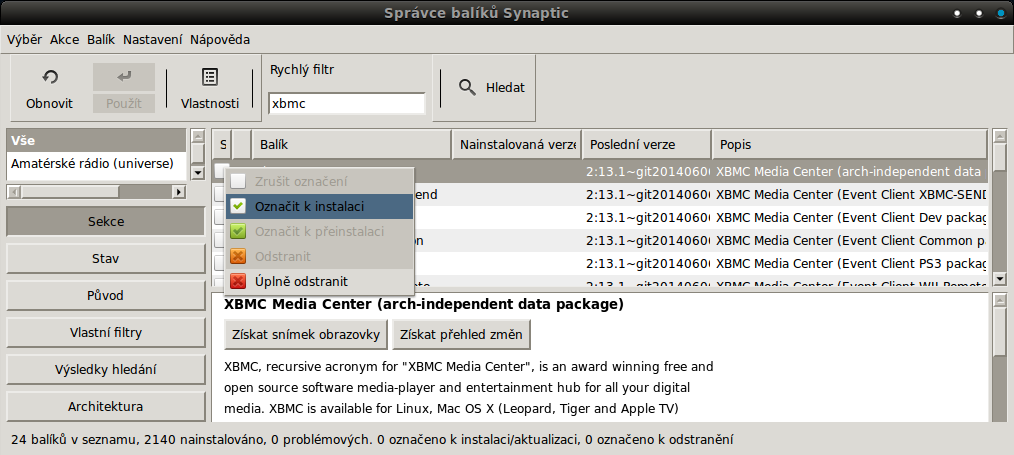Click the blue window control dot

pos(1001,13)
